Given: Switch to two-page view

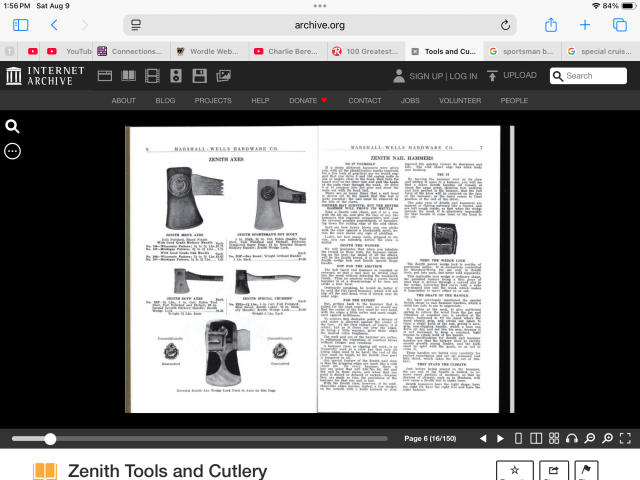Looking at the screenshot, I should pyautogui.click(x=536, y=438).
